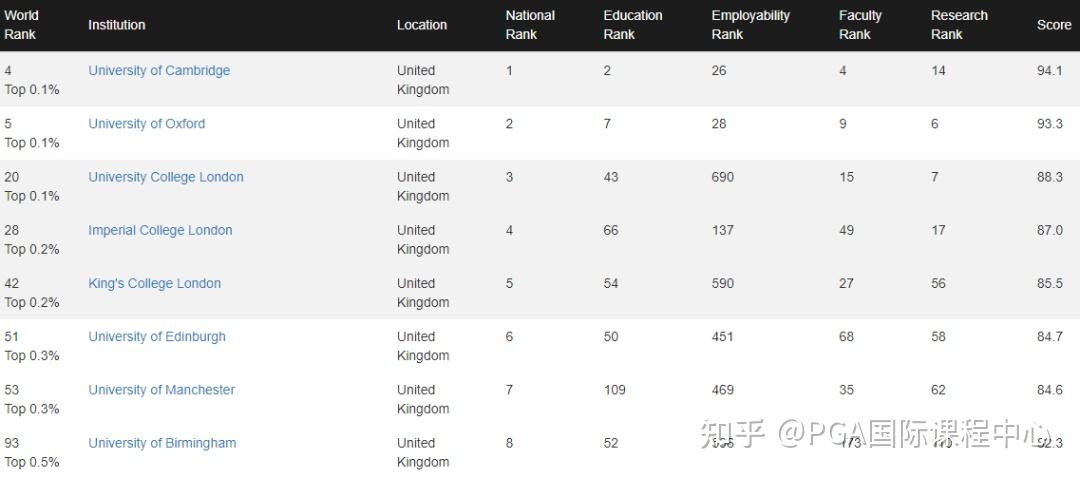
Task: Click the Score column header
Action: [x=1054, y=25]
